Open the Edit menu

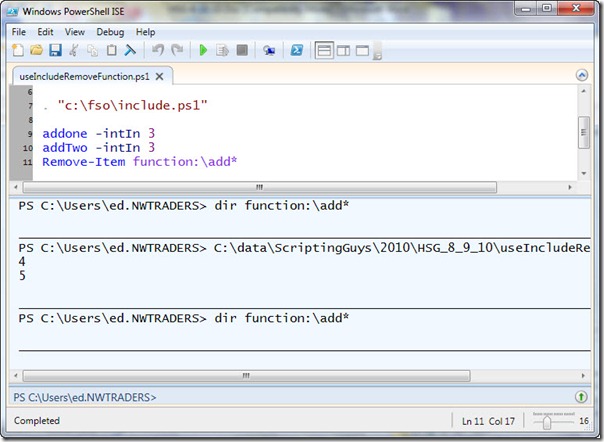[x=45, y=32]
